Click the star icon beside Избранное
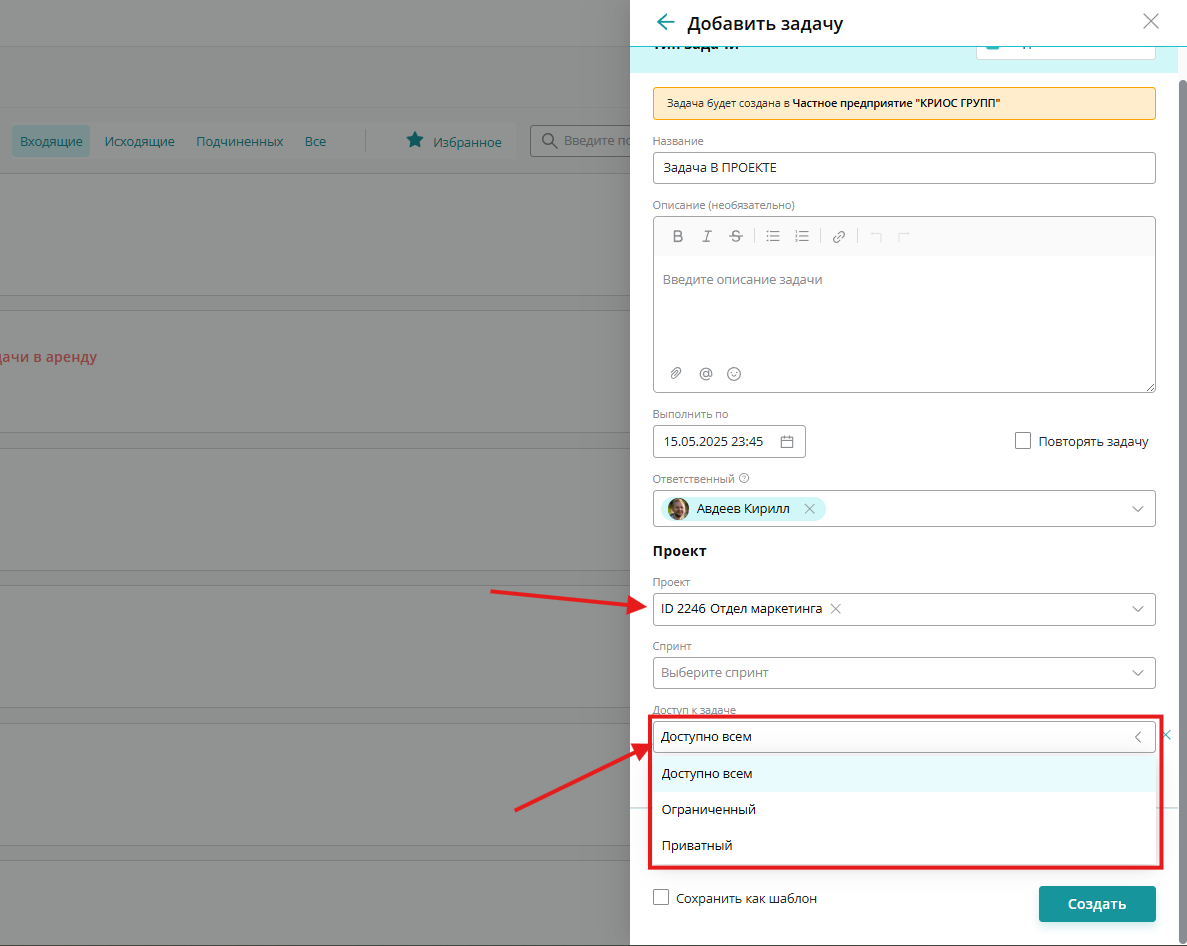The width and height of the screenshot is (1187, 946). pos(415,140)
